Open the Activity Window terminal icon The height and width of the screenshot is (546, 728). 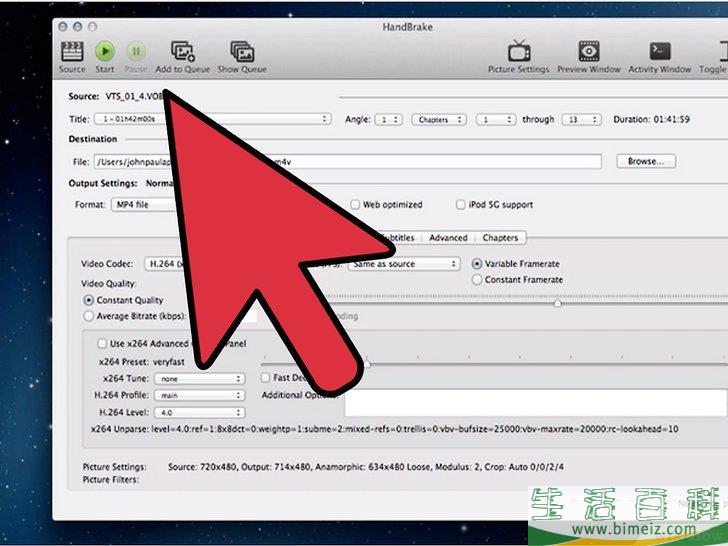660,51
